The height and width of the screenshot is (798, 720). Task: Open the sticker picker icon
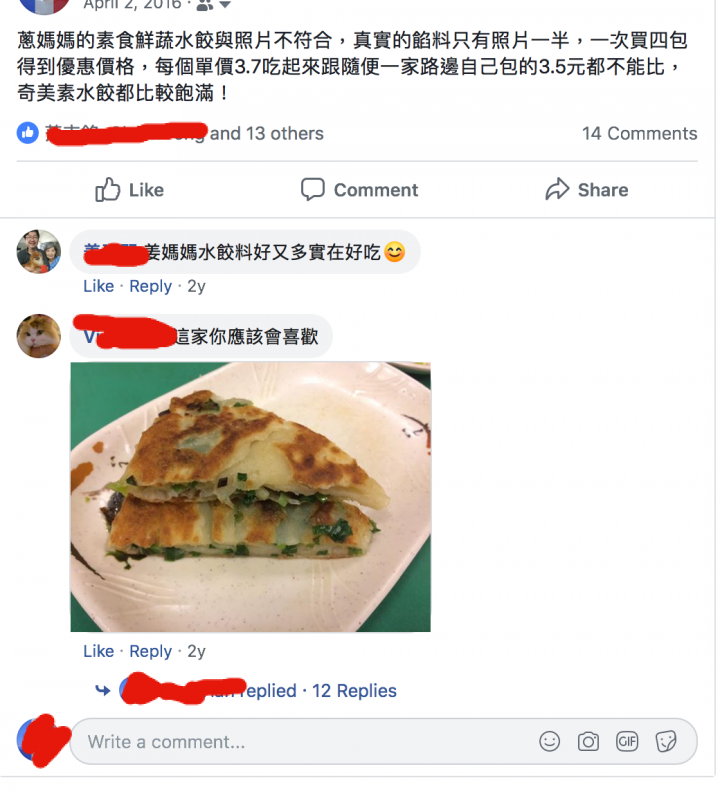666,742
